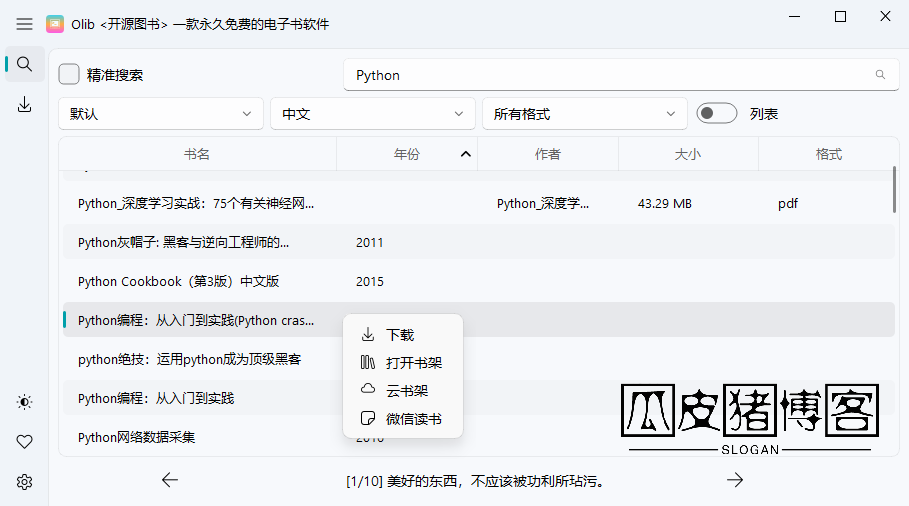Sort by the 大小 column header

pyautogui.click(x=688, y=154)
